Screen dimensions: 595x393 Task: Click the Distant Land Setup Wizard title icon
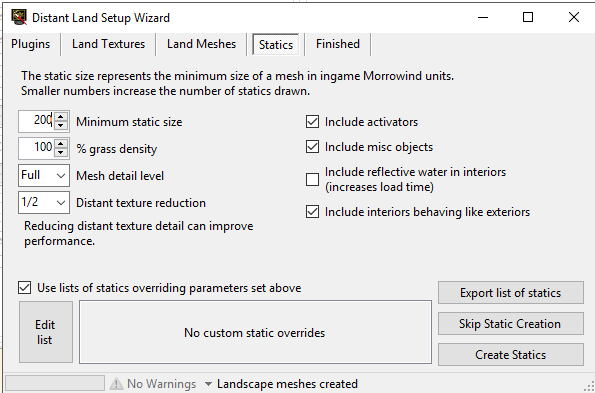coord(19,17)
